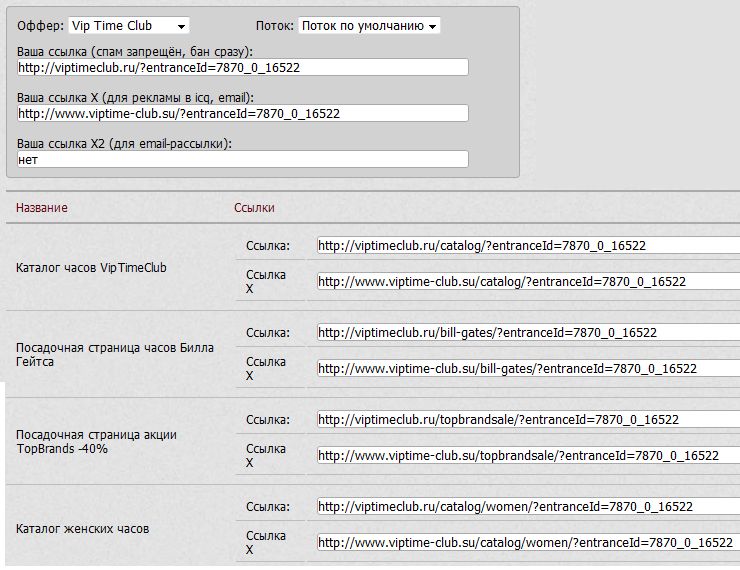Select the viptime-club.su/bill-gates/ link field
Viewport: 740px width, 570px height.
528,369
